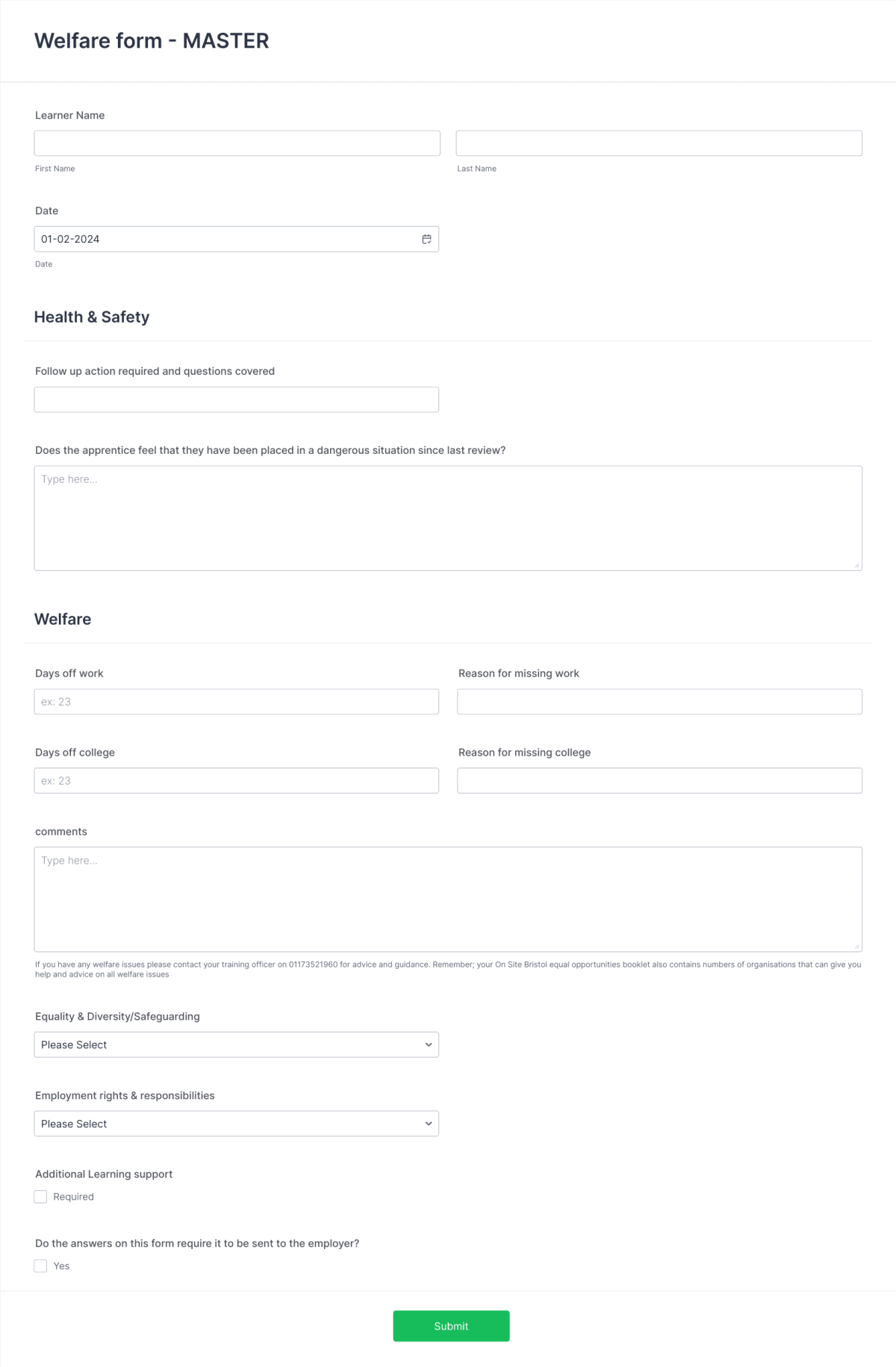896x1367 pixels.
Task: Toggle the Additional Learning support checkbox off
Action: (40, 1196)
